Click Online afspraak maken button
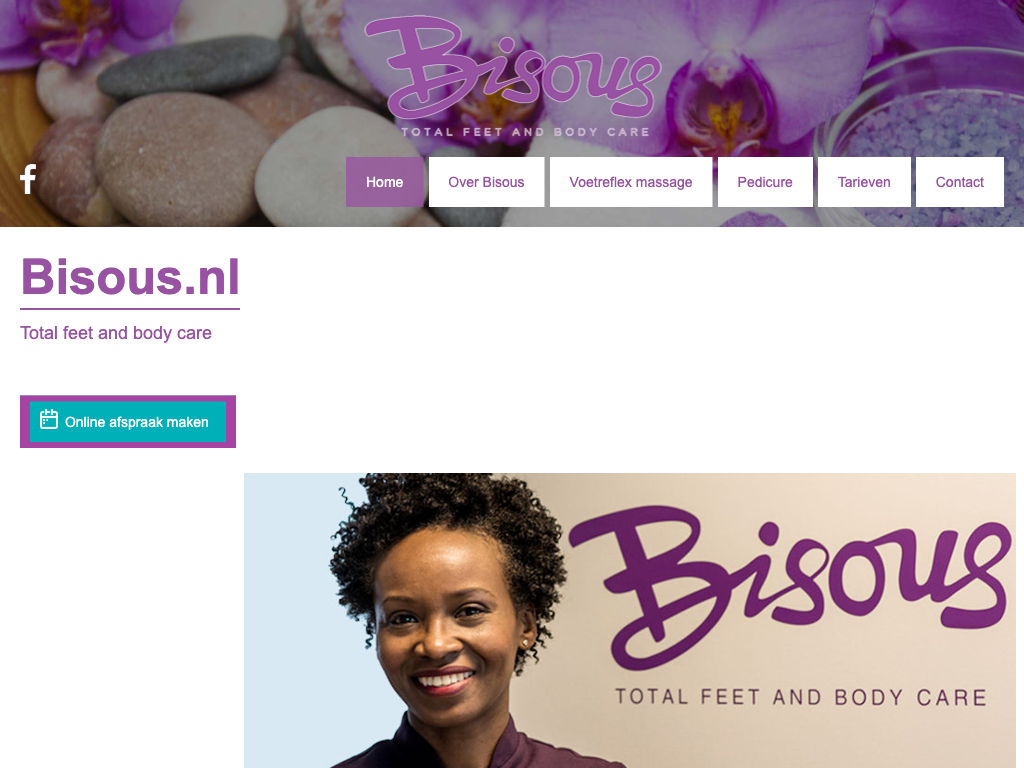 tap(128, 422)
